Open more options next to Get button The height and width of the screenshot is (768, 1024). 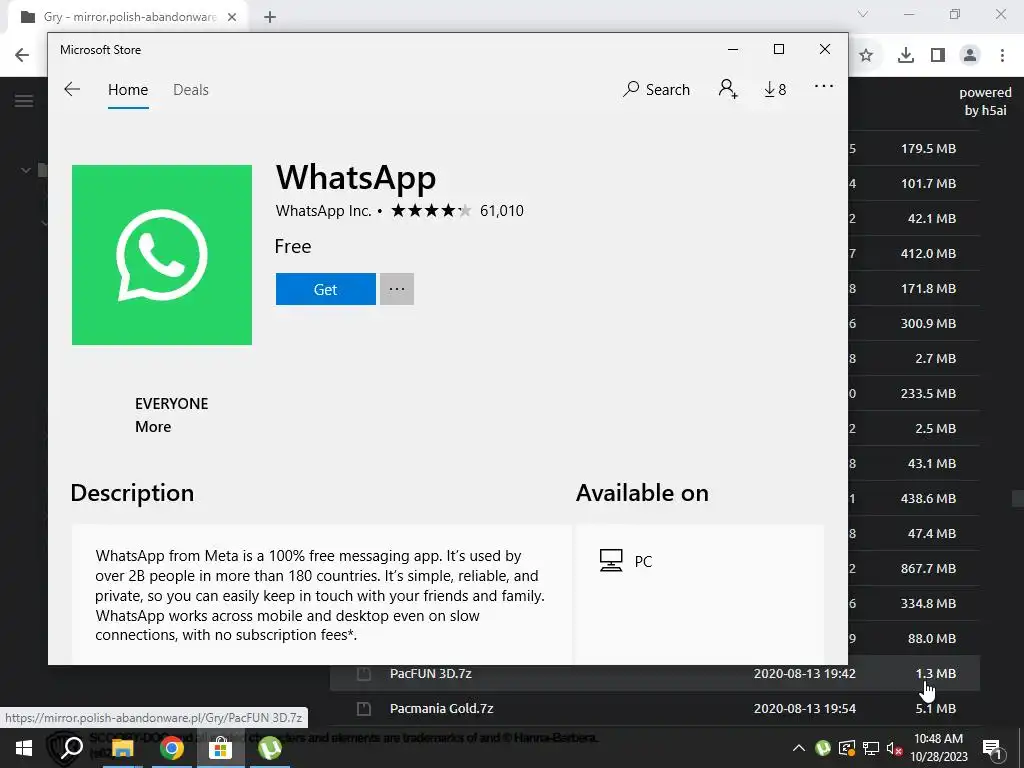point(397,289)
